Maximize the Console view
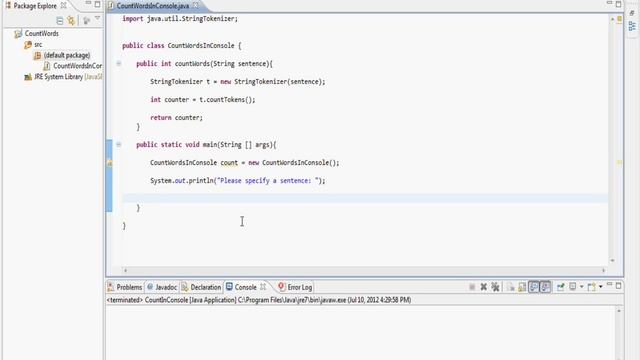The width and height of the screenshot is (640, 360). [x=618, y=286]
